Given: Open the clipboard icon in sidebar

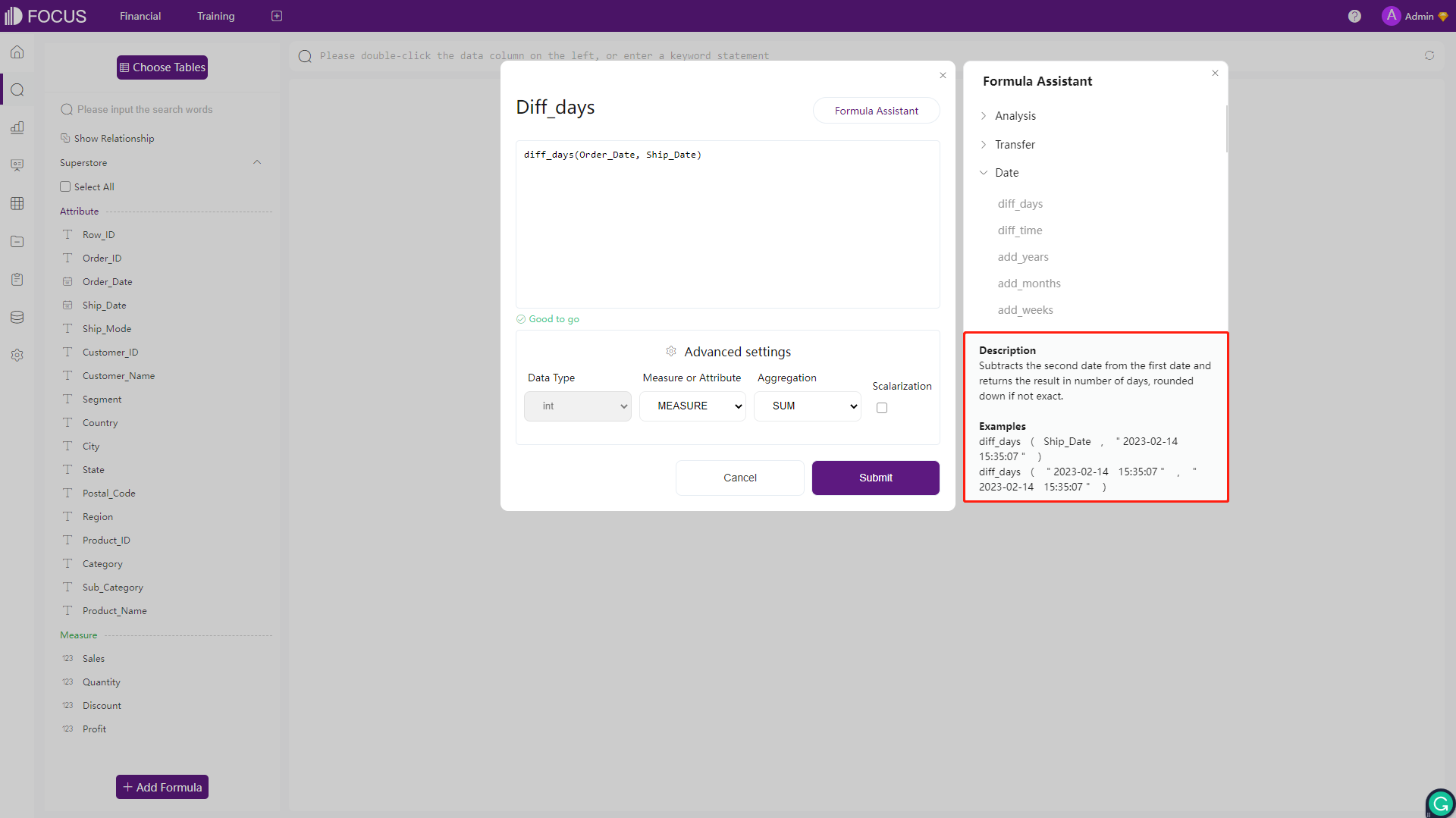Looking at the screenshot, I should click(17, 279).
